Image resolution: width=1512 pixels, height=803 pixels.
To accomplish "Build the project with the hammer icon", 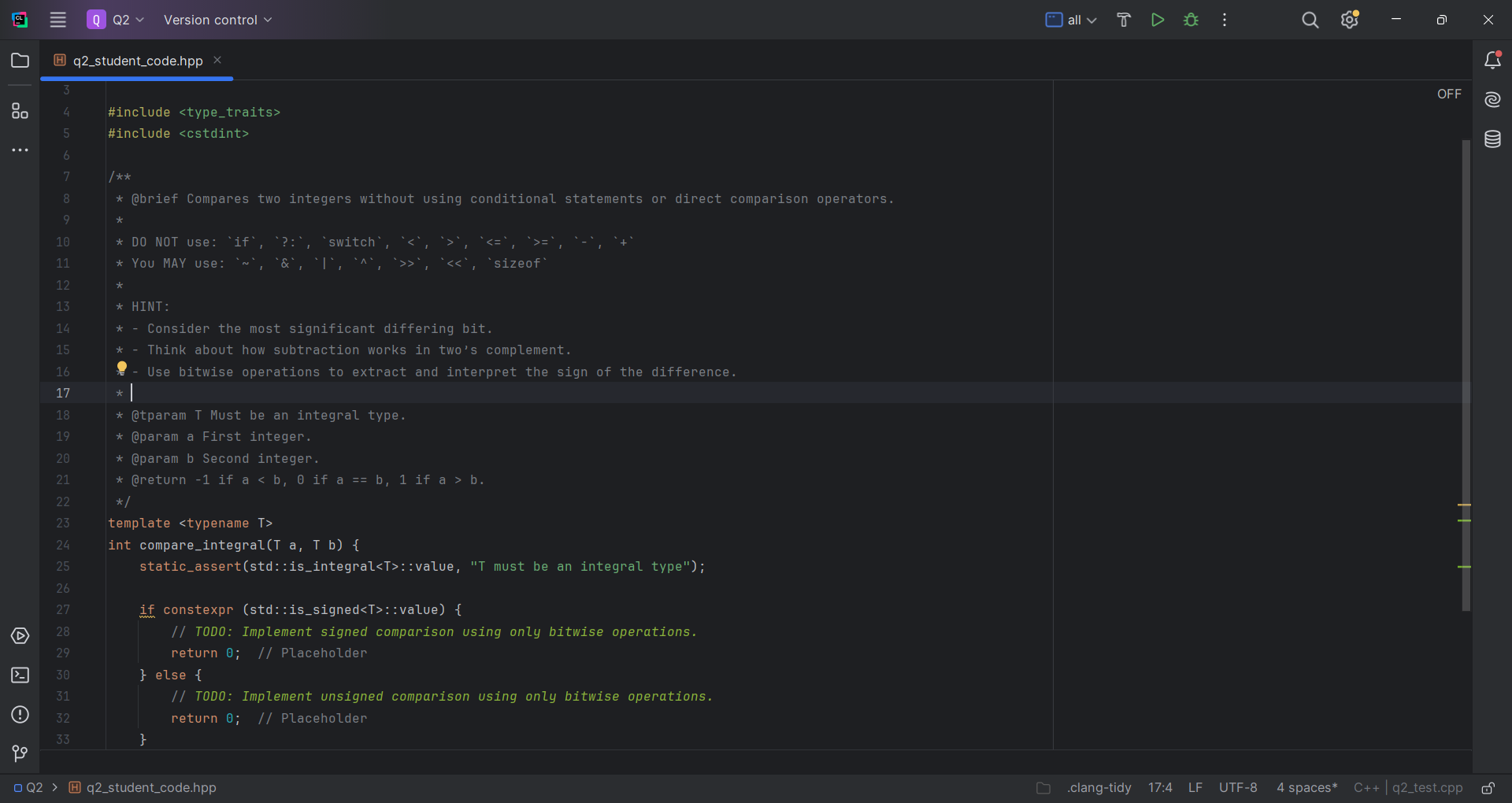I will click(x=1124, y=20).
